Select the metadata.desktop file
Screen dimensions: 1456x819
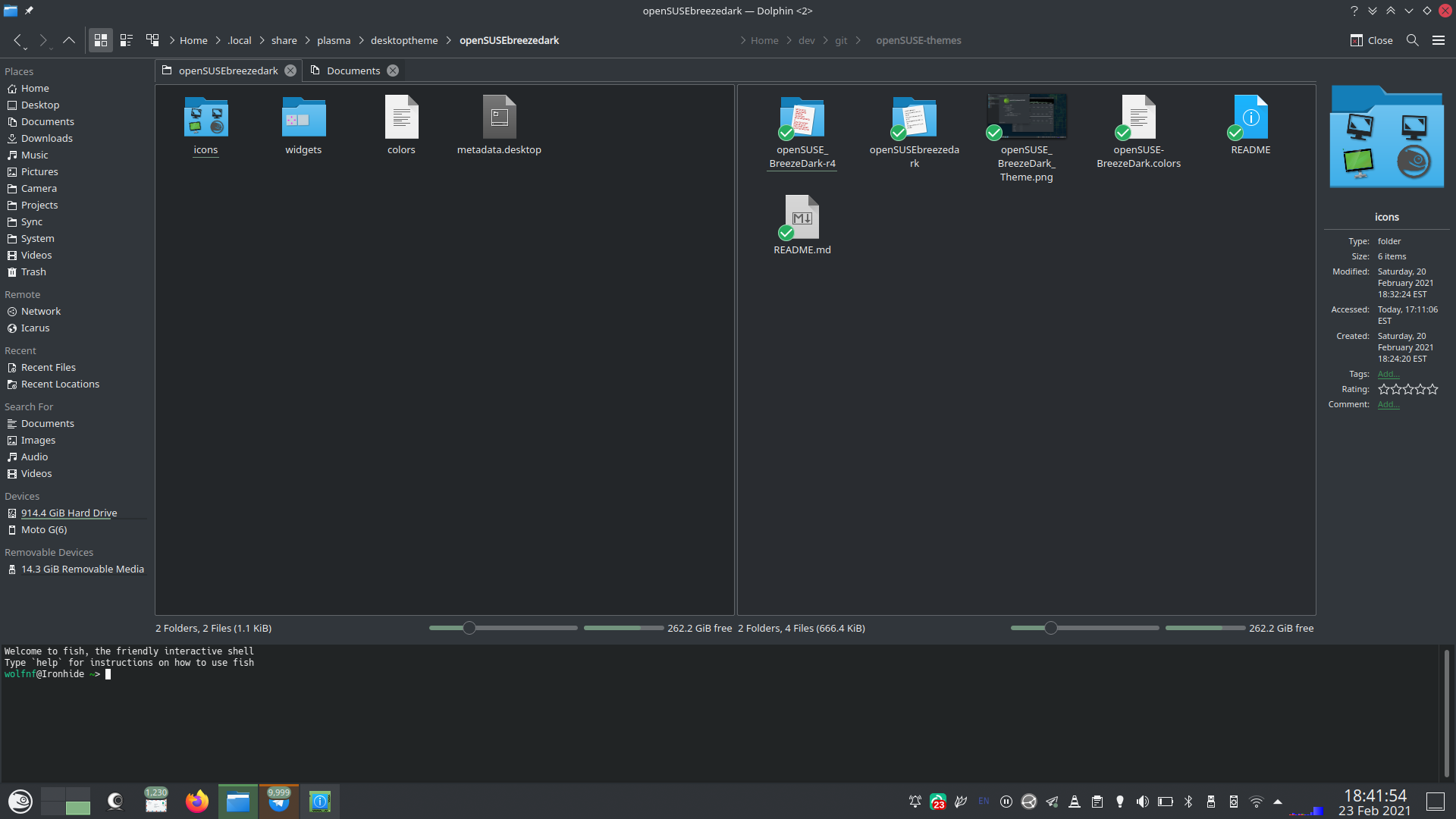pos(499,125)
